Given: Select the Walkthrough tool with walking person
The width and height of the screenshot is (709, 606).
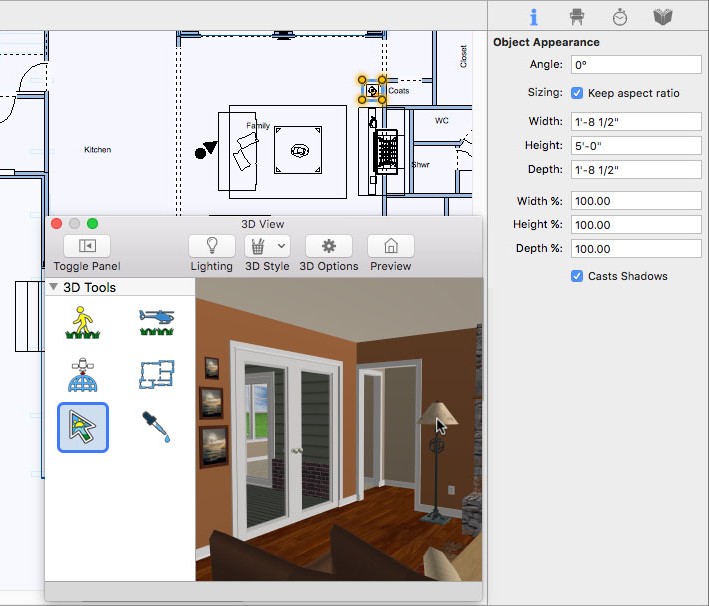Looking at the screenshot, I should point(84,323).
